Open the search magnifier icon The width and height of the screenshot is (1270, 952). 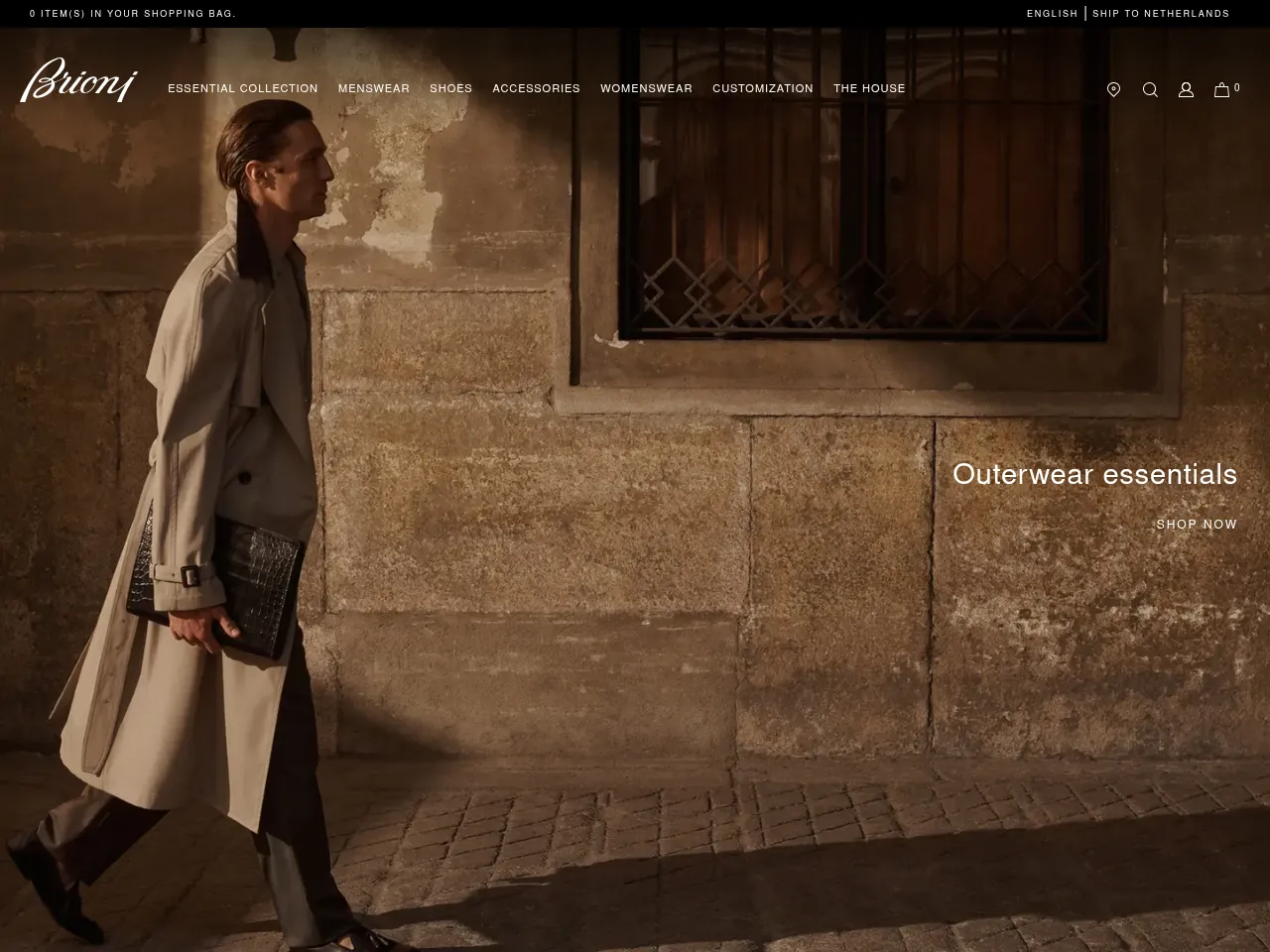(x=1149, y=89)
